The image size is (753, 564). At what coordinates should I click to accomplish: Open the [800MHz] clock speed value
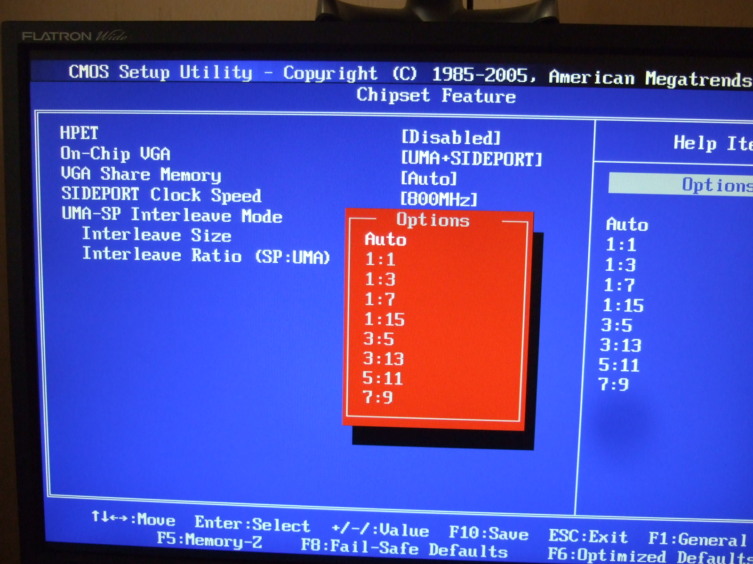[439, 199]
